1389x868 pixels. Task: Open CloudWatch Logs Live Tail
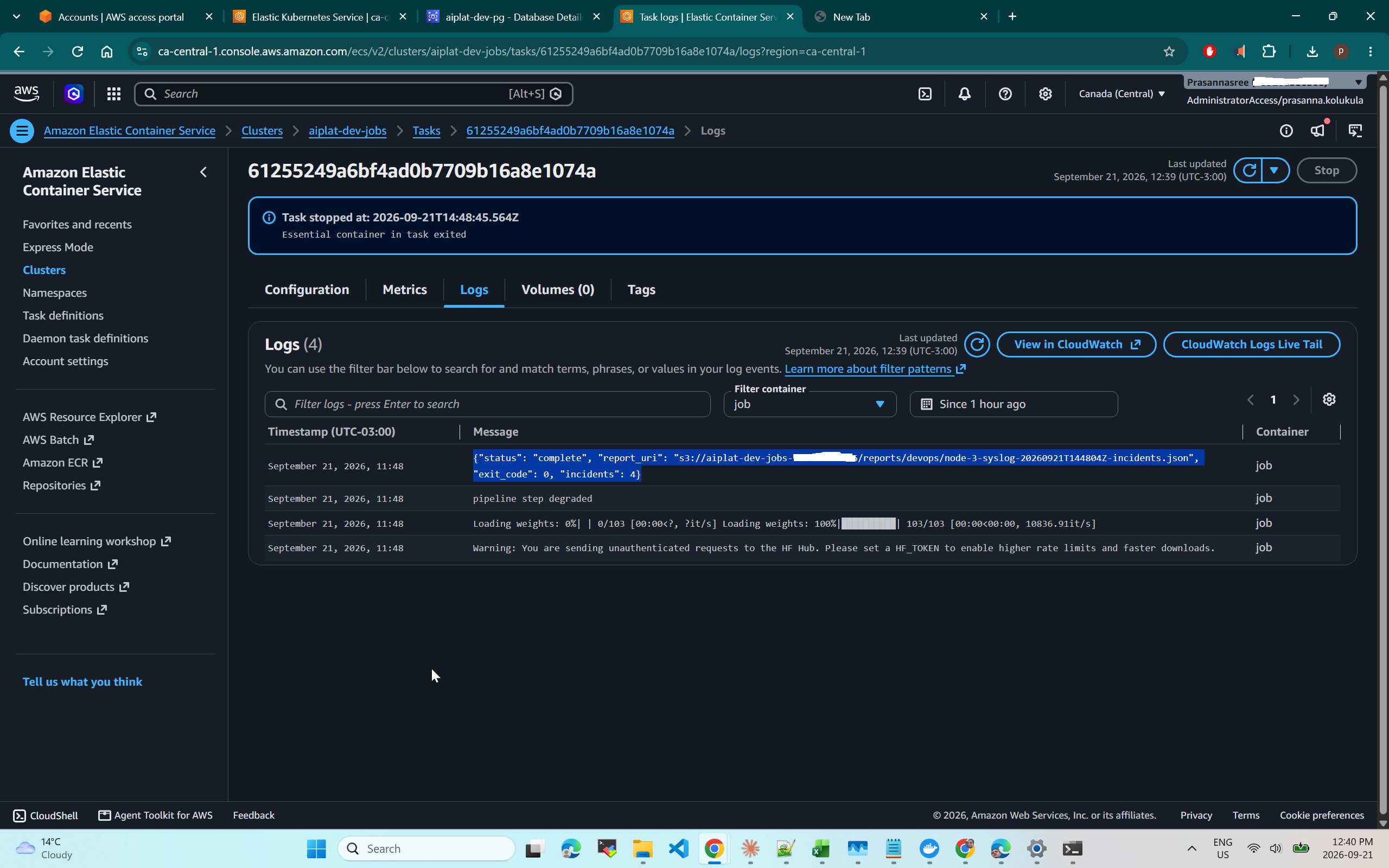click(x=1251, y=344)
